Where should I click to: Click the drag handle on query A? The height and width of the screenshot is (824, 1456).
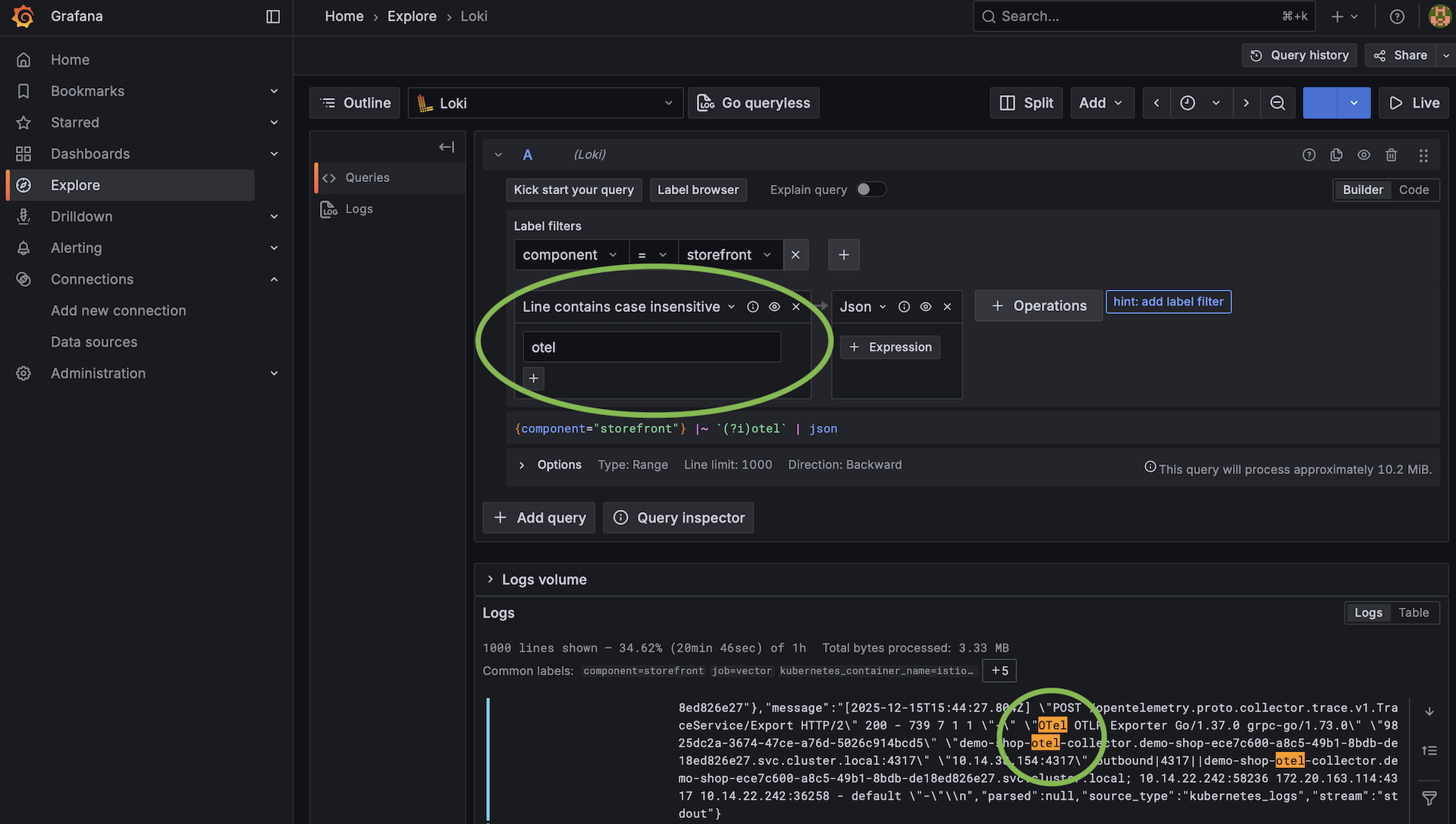tap(1423, 154)
